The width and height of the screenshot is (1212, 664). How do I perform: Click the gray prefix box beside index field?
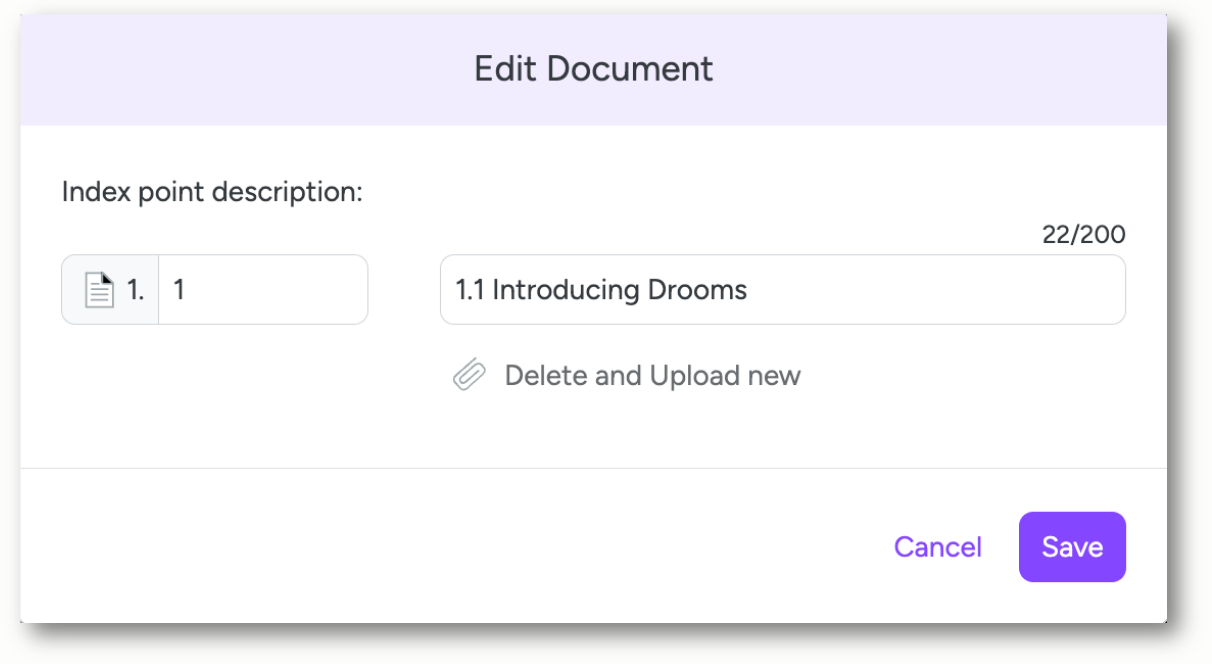110,290
